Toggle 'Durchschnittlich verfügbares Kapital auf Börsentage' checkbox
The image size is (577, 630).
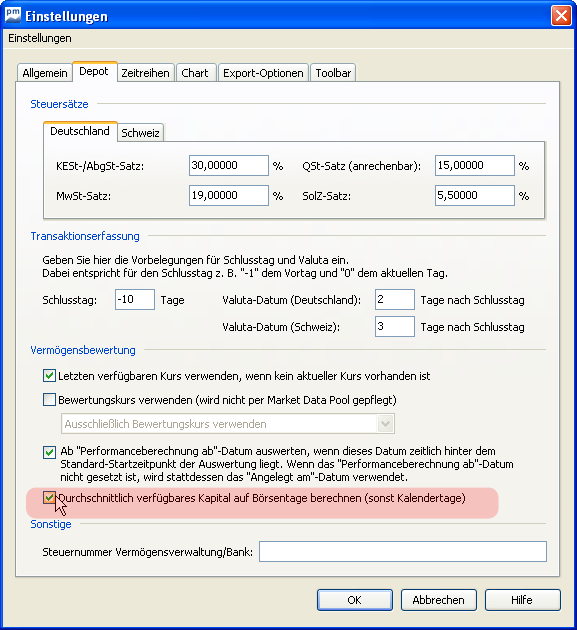pos(49,498)
